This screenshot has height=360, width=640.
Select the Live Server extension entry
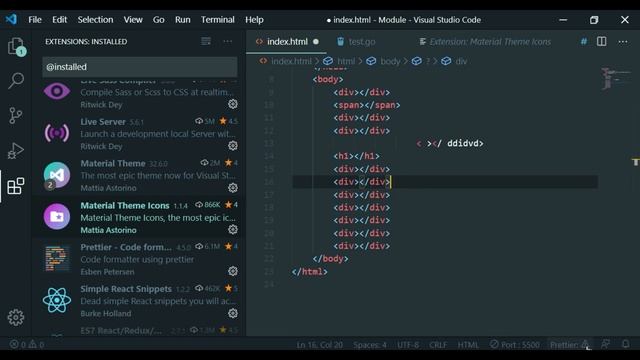[x=139, y=133]
